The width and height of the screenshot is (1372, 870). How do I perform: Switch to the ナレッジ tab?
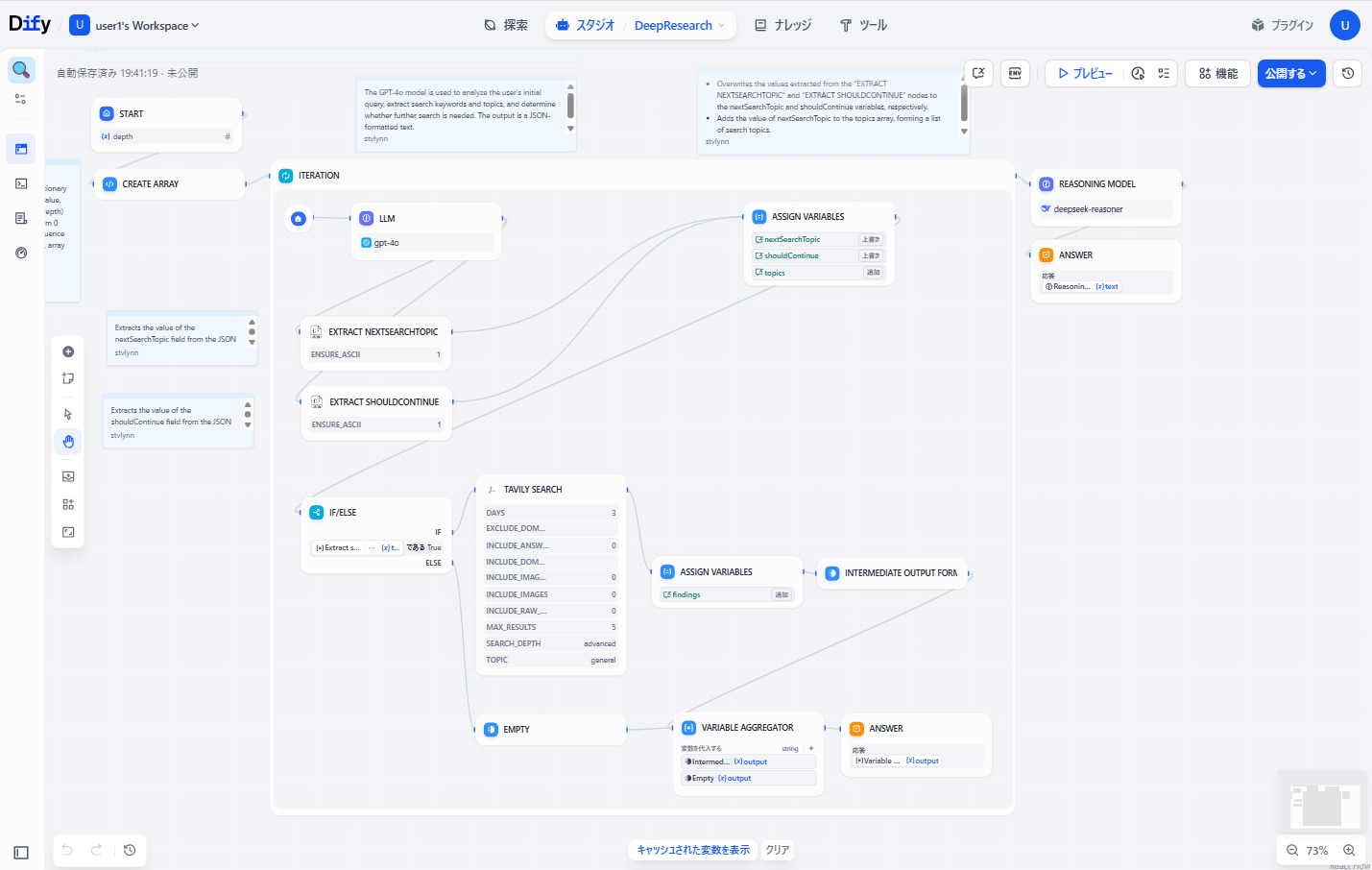pyautogui.click(x=782, y=26)
